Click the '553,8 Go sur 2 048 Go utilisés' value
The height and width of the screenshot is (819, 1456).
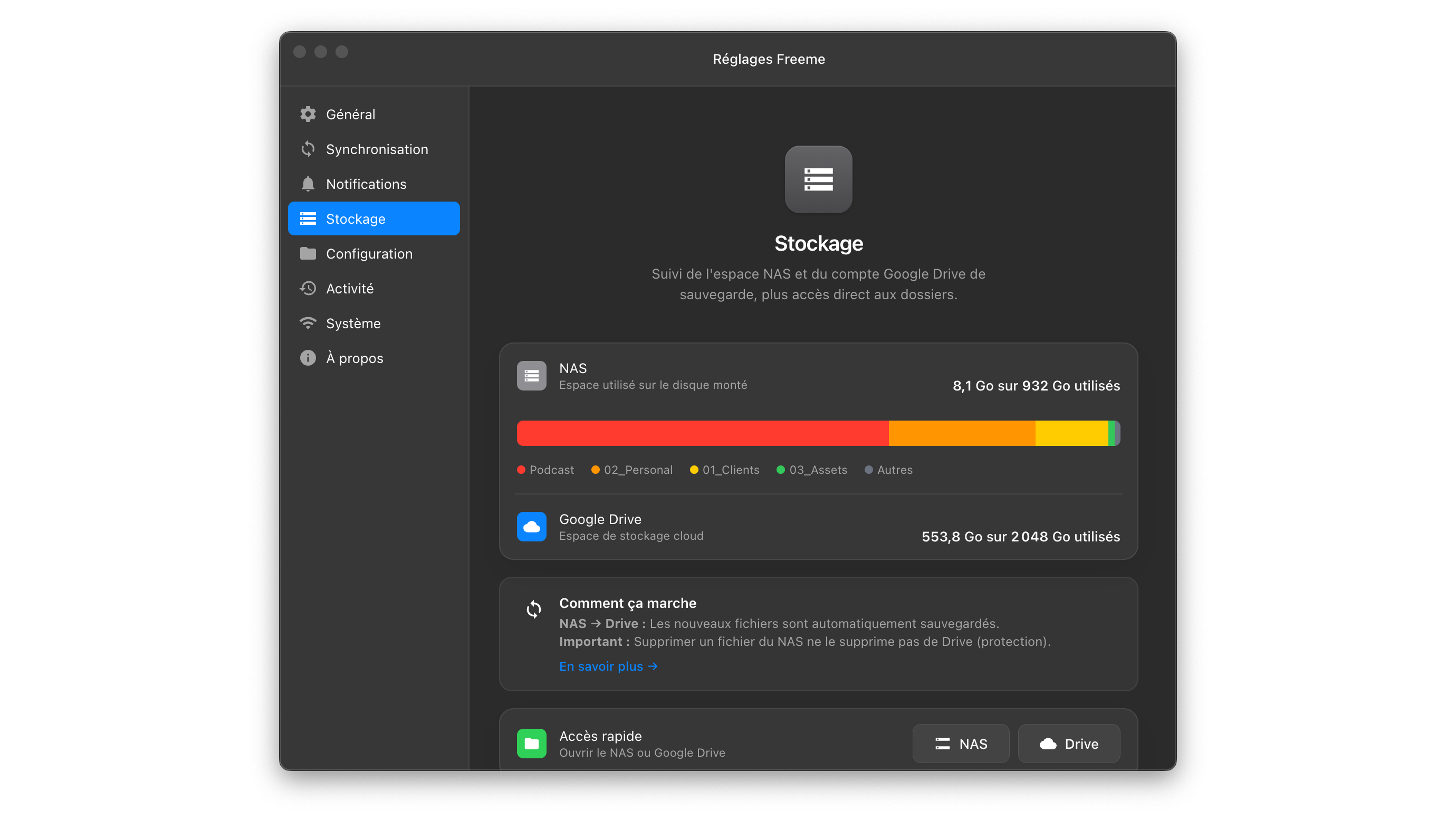(x=1021, y=536)
